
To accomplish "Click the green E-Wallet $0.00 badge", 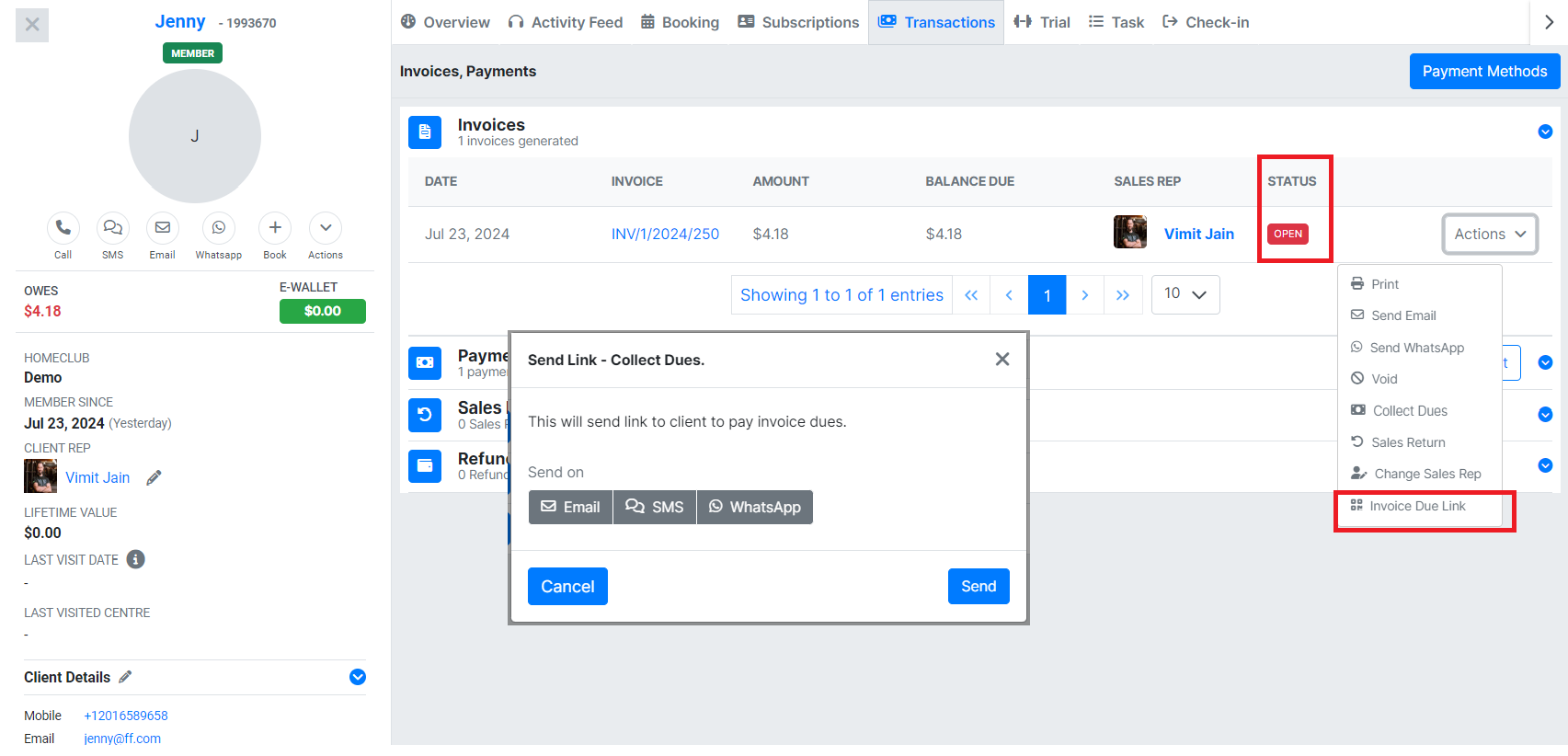I will coord(322,311).
